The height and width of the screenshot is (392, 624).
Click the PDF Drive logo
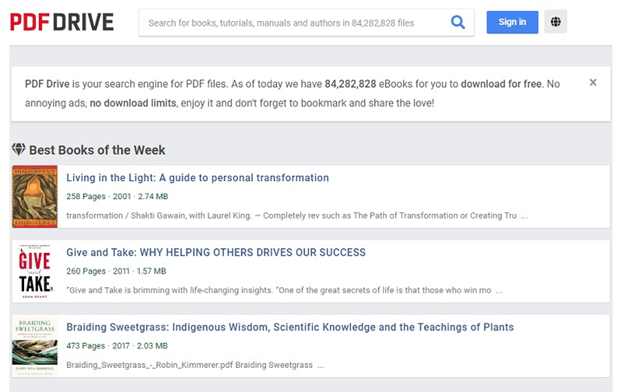62,22
